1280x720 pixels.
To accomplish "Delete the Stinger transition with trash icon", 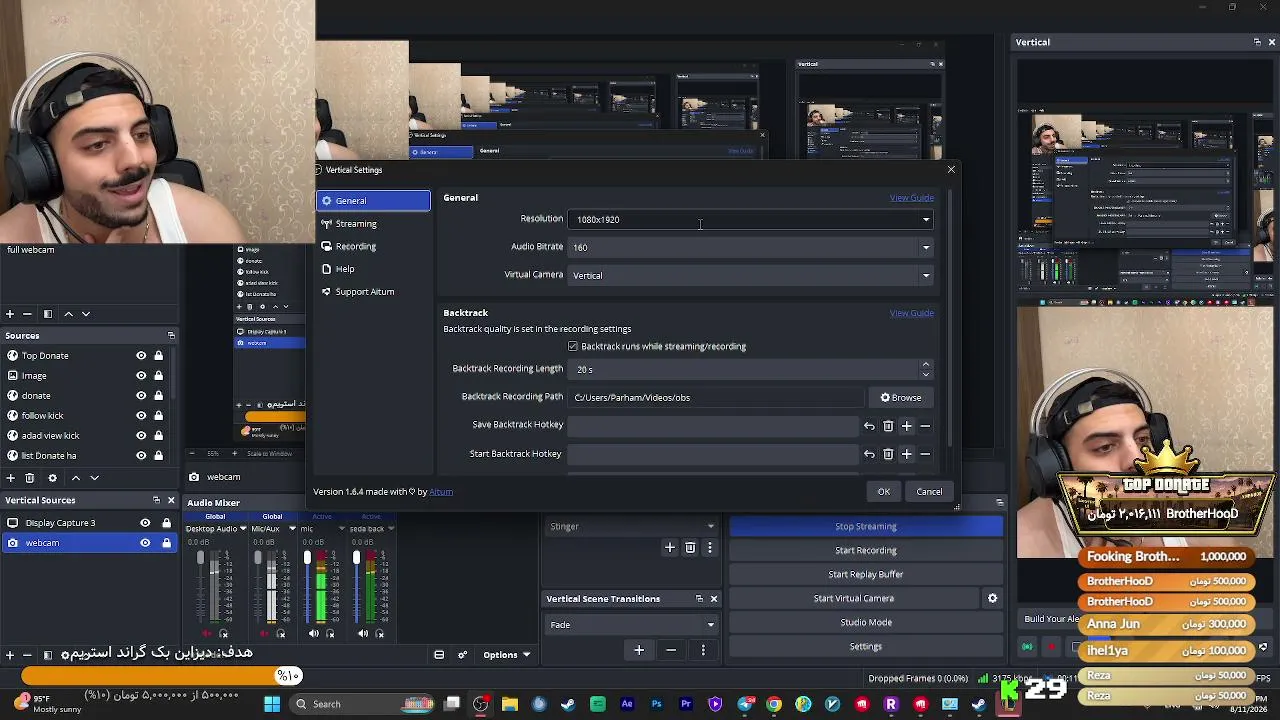I will pos(690,548).
